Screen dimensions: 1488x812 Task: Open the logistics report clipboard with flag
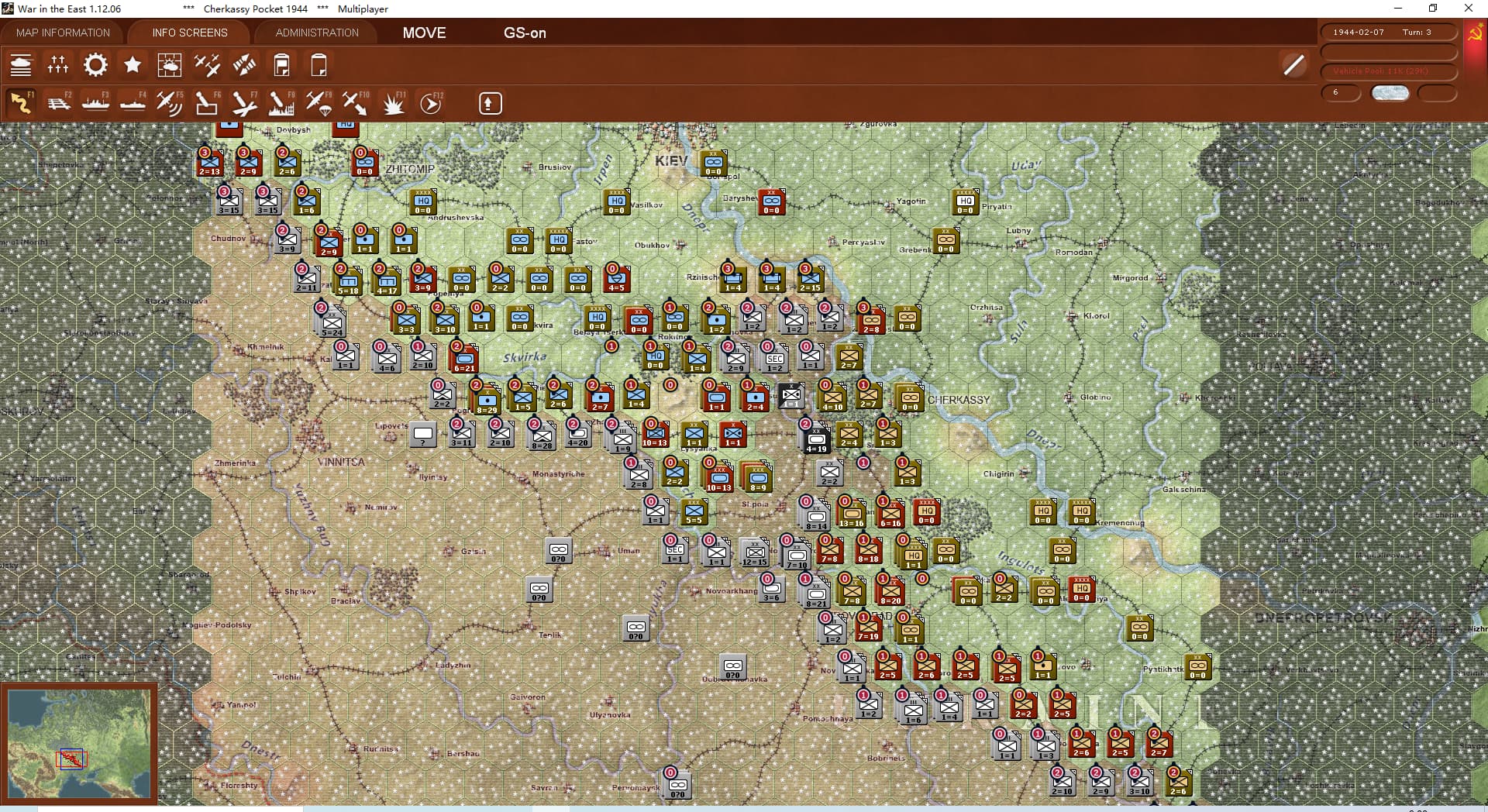coord(281,65)
